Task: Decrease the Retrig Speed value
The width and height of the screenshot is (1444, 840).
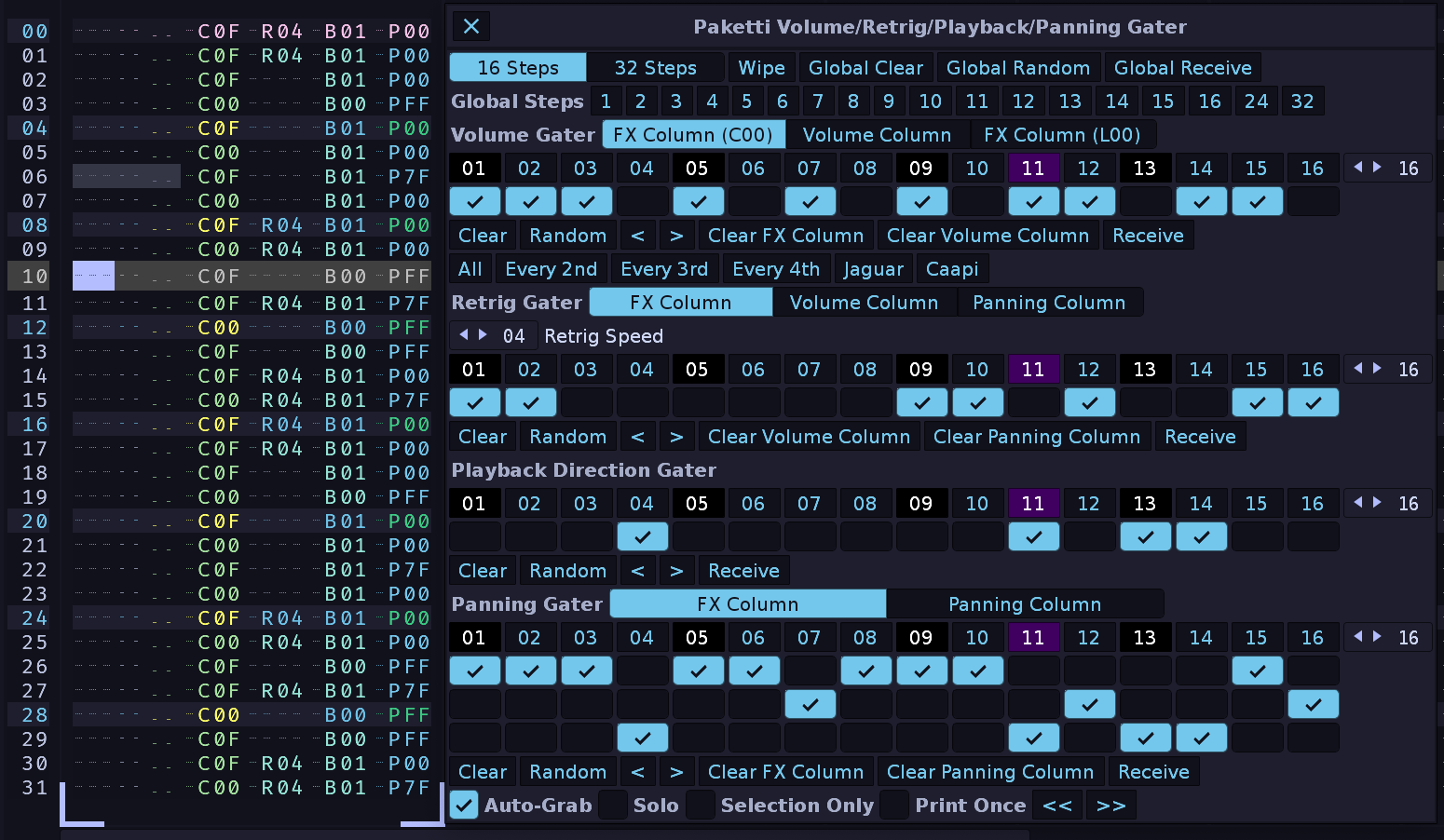Action: pos(464,335)
